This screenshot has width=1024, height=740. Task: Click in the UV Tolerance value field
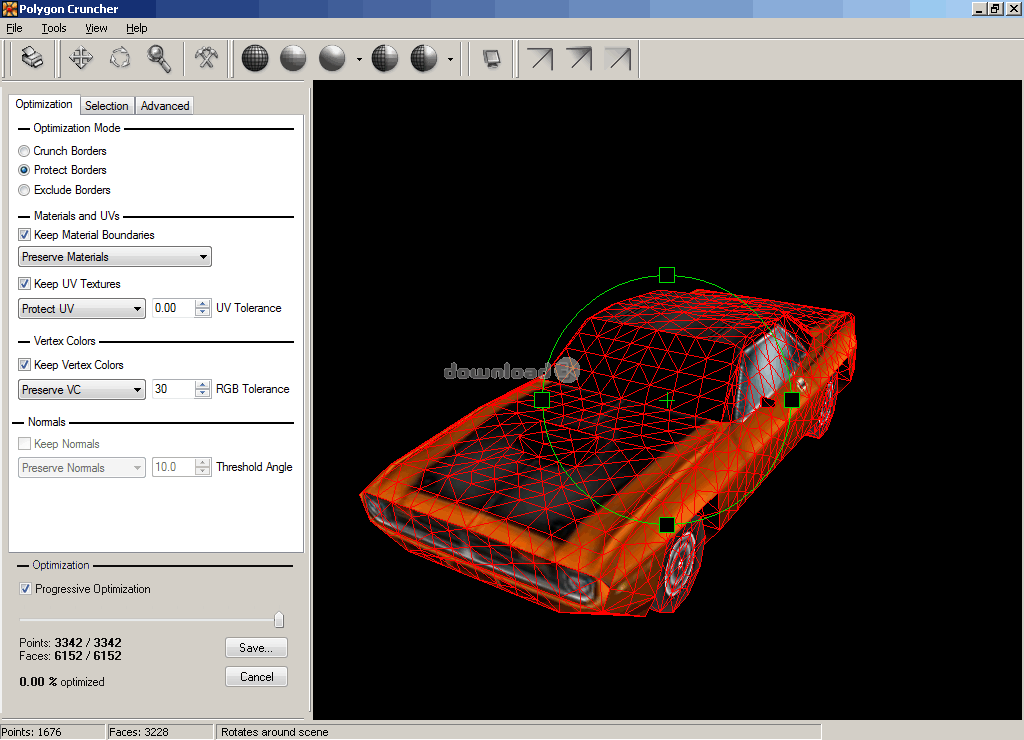[174, 308]
